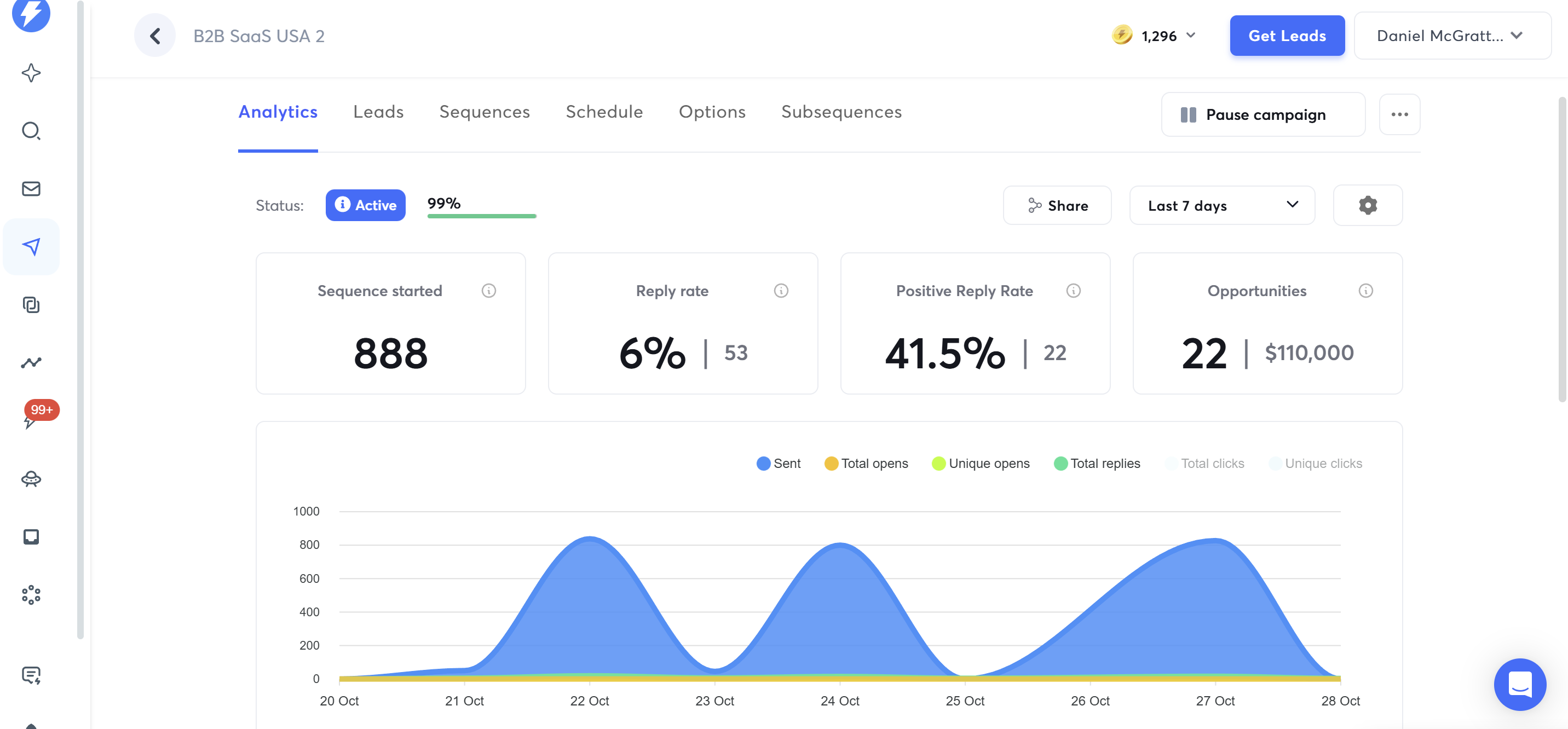The image size is (1568, 729).
Task: Open the lead finder magnifier icon
Action: [31, 131]
